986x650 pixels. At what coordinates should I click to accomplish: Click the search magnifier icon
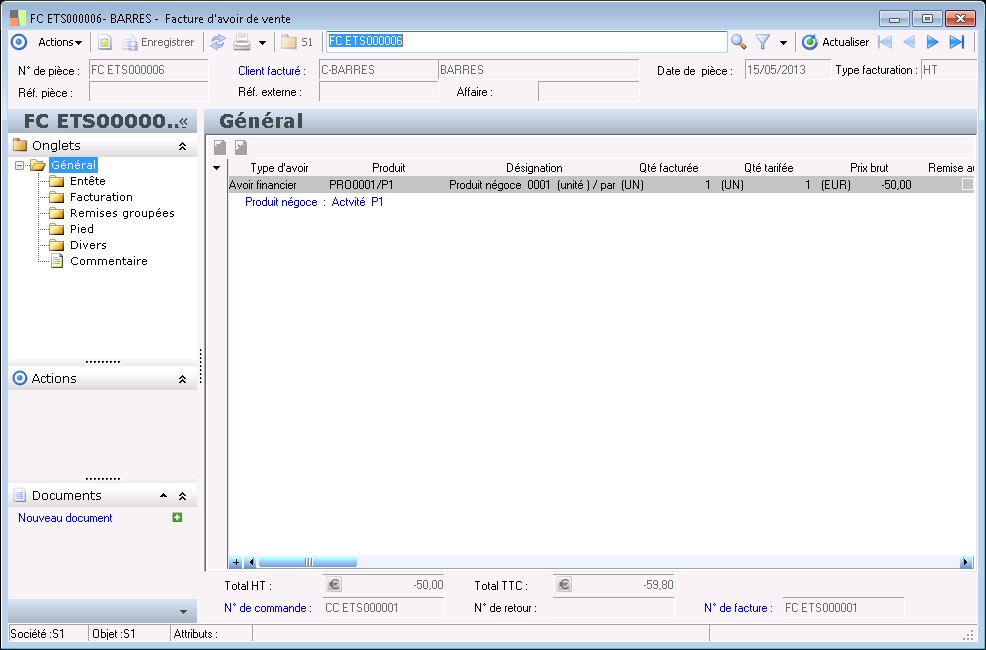739,42
